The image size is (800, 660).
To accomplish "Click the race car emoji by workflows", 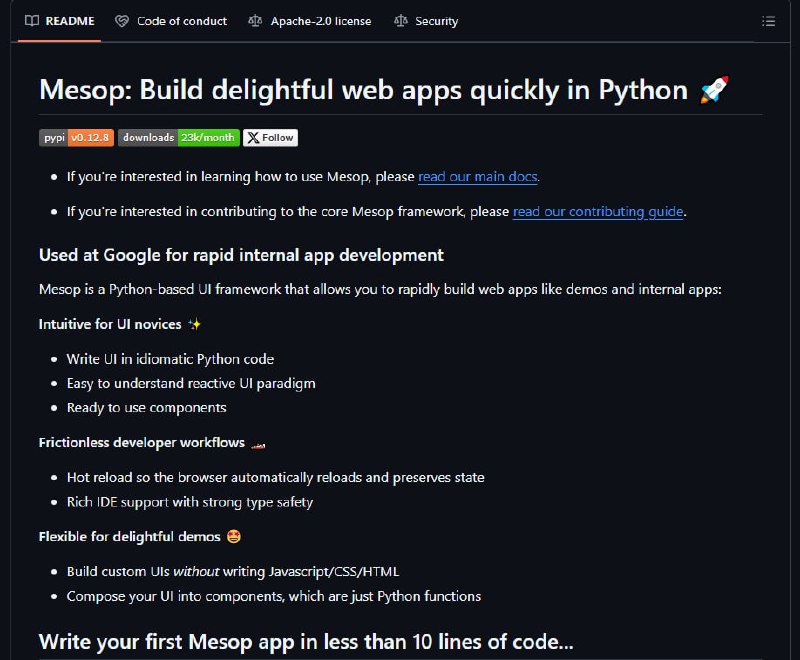I will pyautogui.click(x=258, y=443).
